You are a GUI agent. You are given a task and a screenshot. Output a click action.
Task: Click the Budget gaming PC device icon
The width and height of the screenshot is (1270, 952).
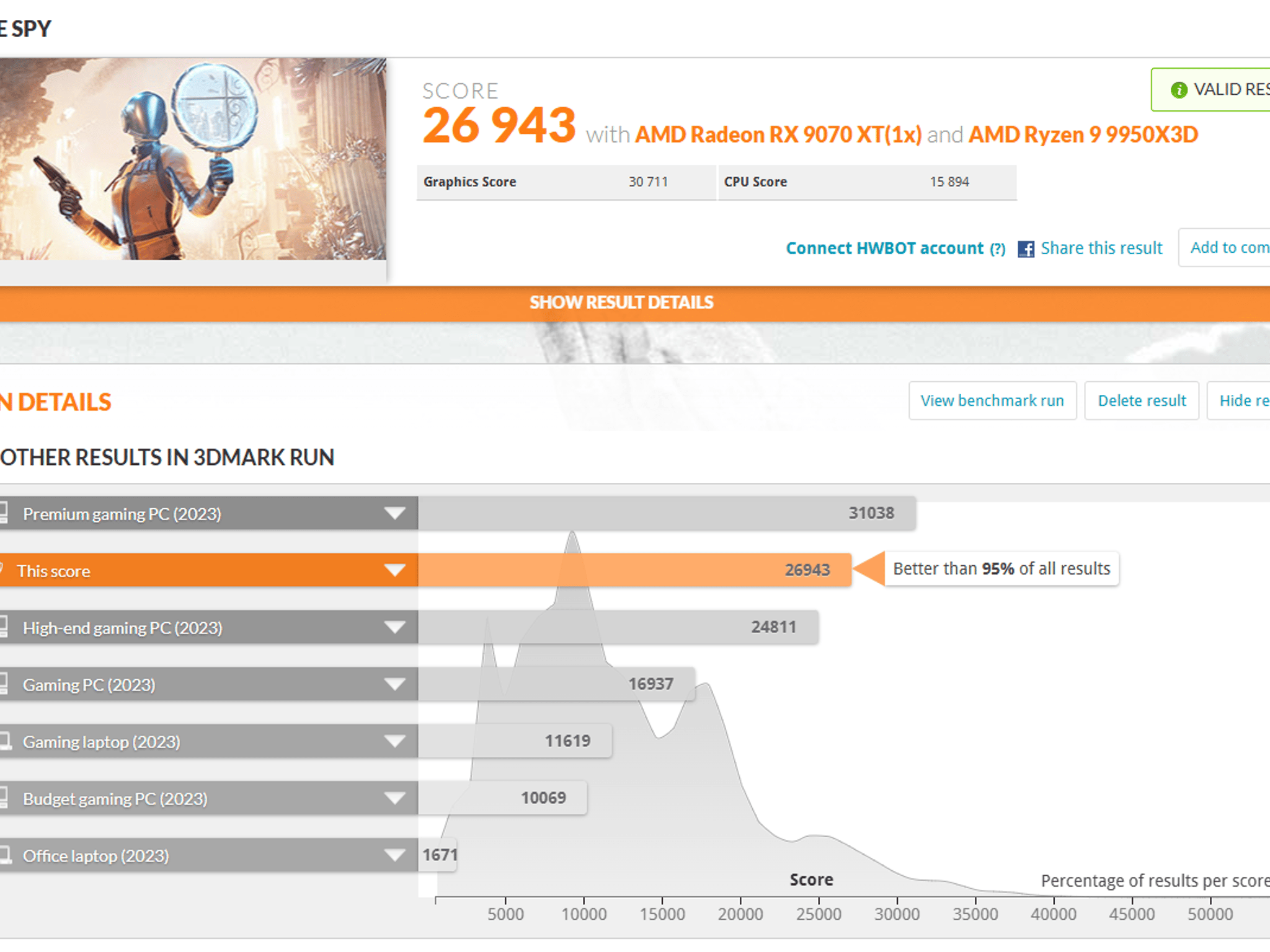(x=3, y=798)
